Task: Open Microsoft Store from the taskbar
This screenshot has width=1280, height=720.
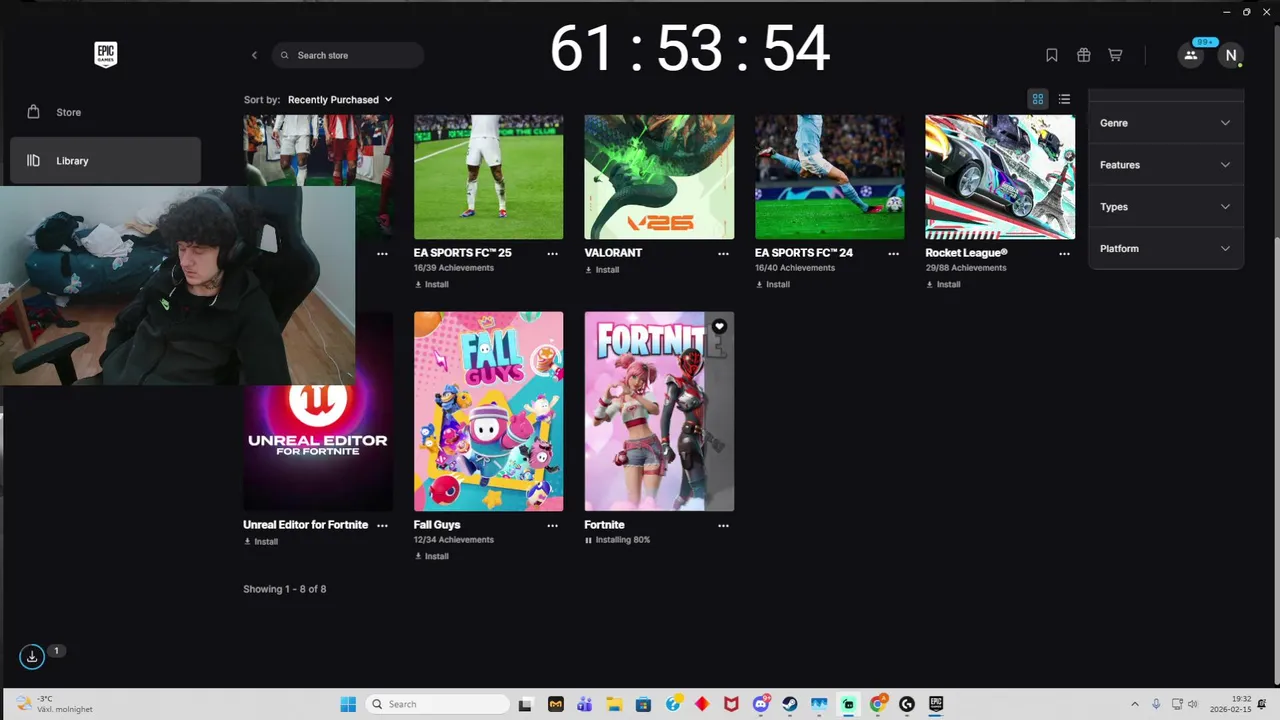Action: [643, 704]
